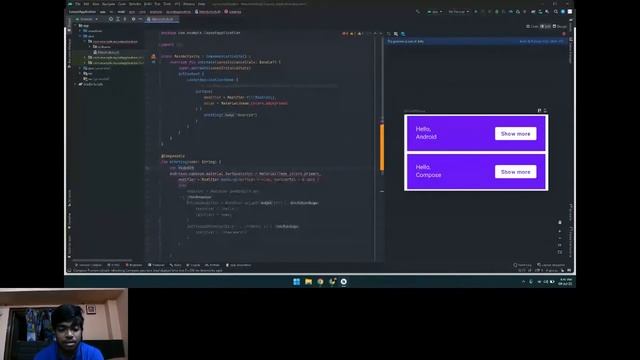Screen dimensions: 640x360
Task: Click the Run app play icon
Action: click(x=476, y=11)
